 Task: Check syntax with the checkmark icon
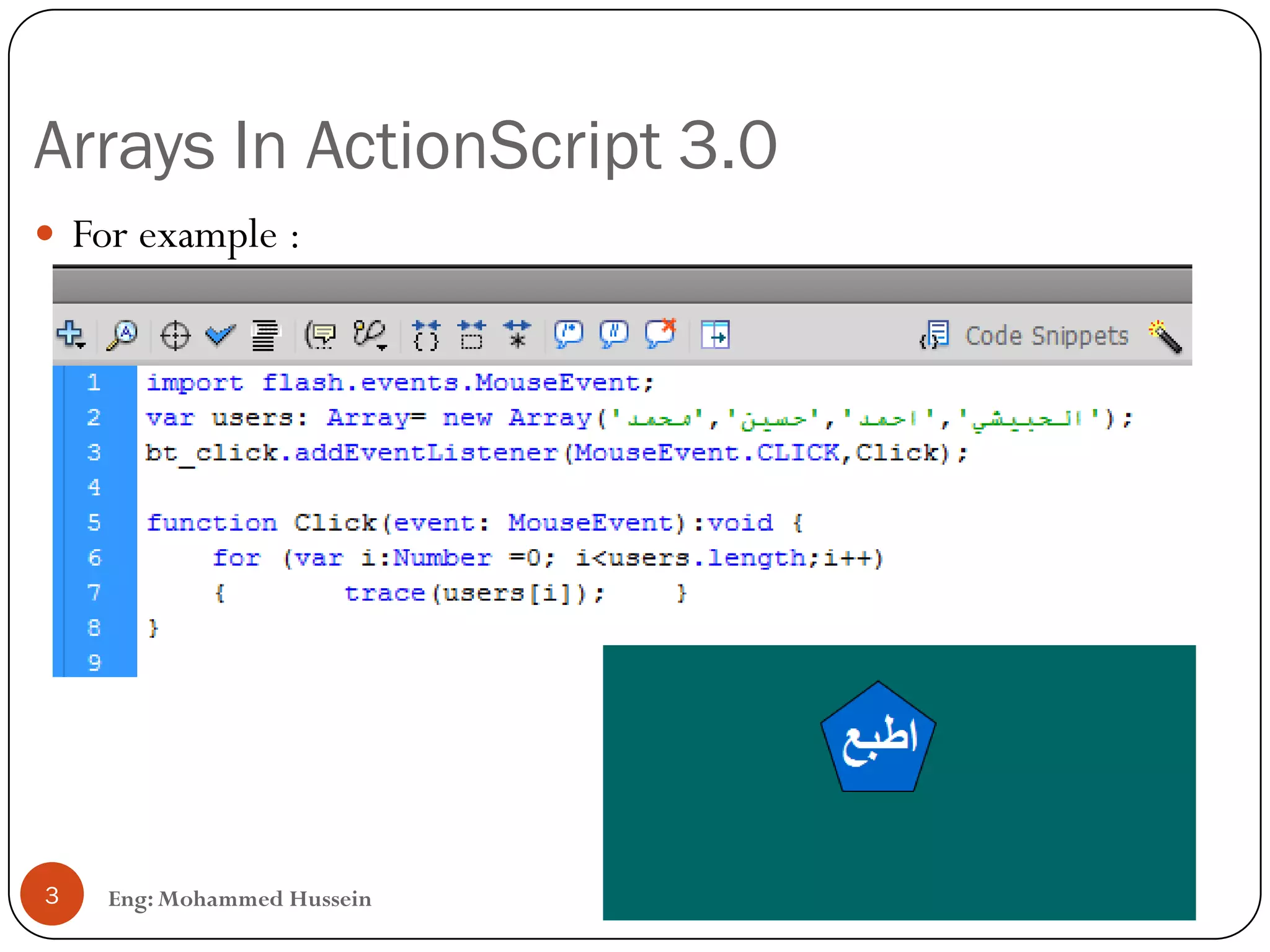pyautogui.click(x=220, y=335)
